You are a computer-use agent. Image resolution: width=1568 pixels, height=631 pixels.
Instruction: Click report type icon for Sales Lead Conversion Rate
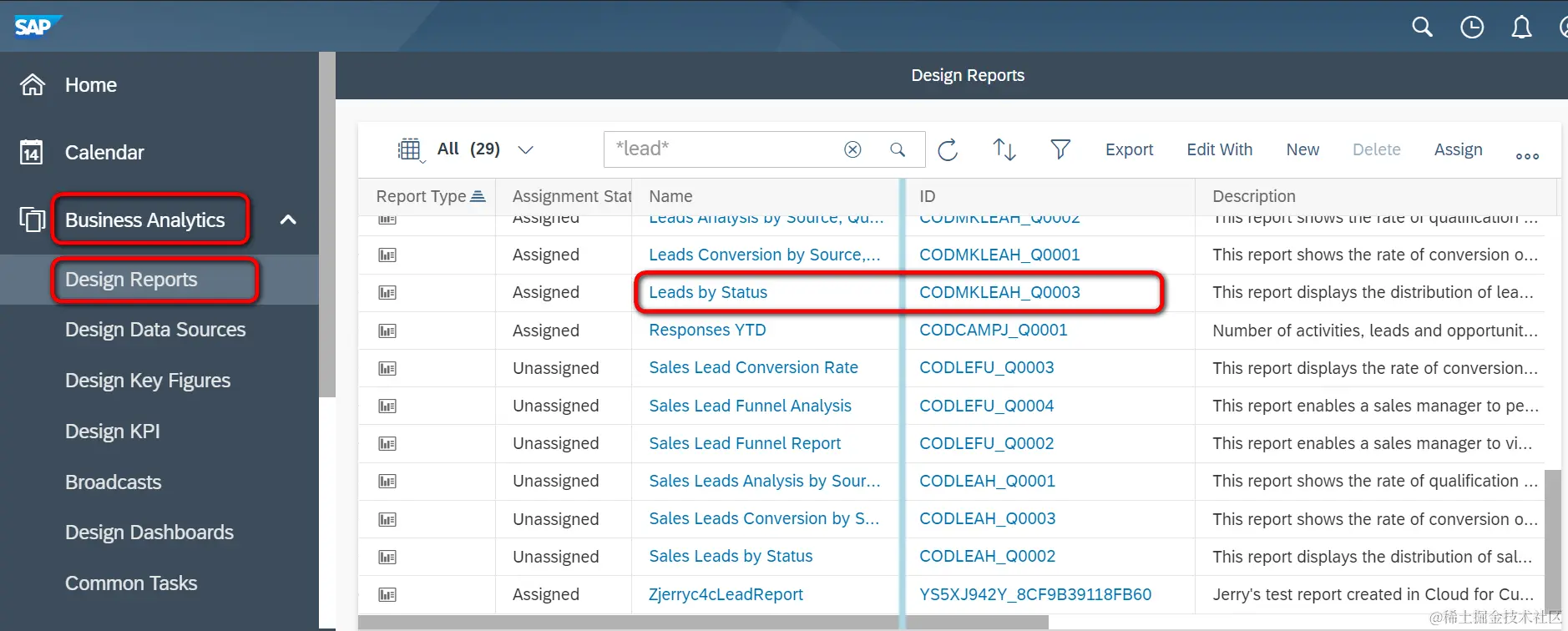click(387, 368)
